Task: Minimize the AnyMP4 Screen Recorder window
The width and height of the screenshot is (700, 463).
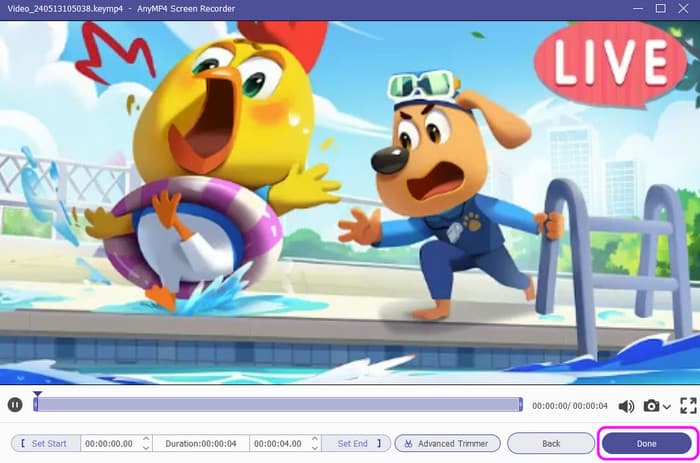Action: point(638,8)
